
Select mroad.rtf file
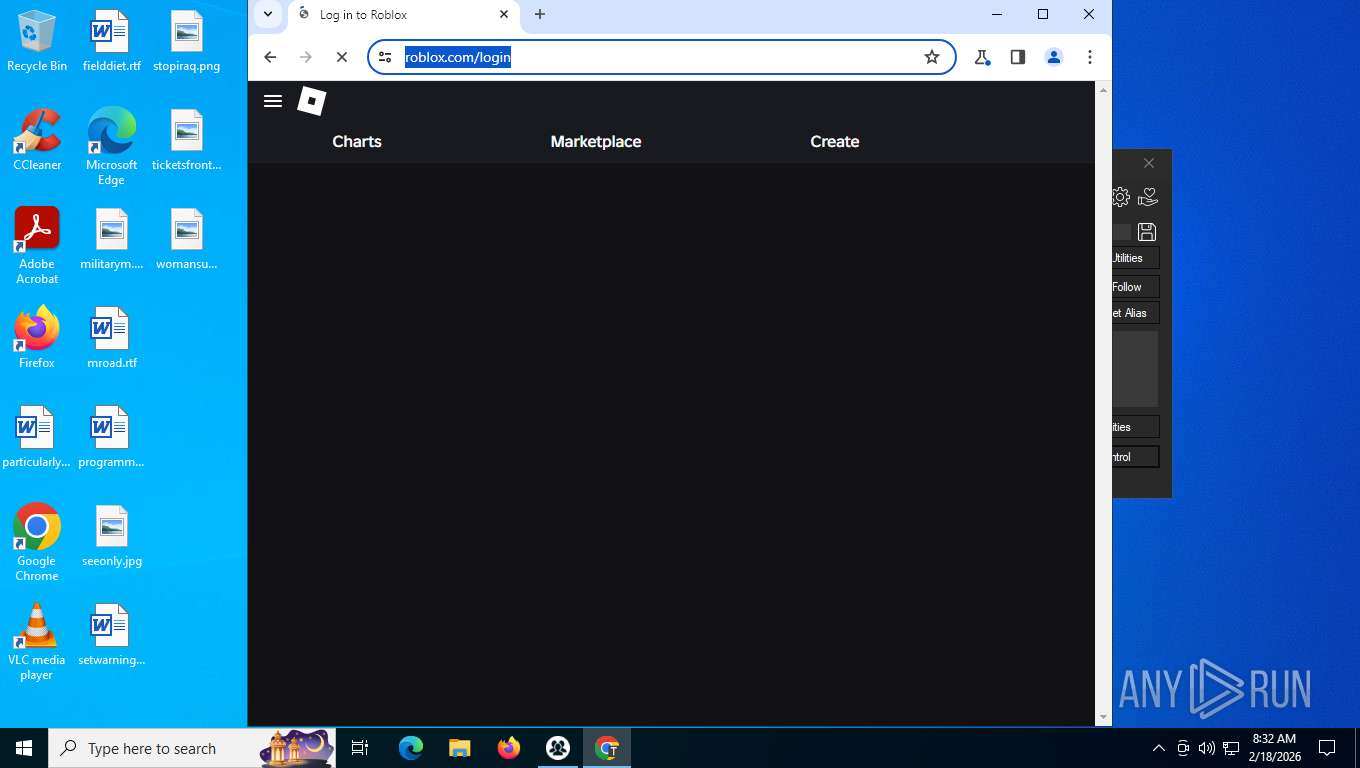coord(111,338)
